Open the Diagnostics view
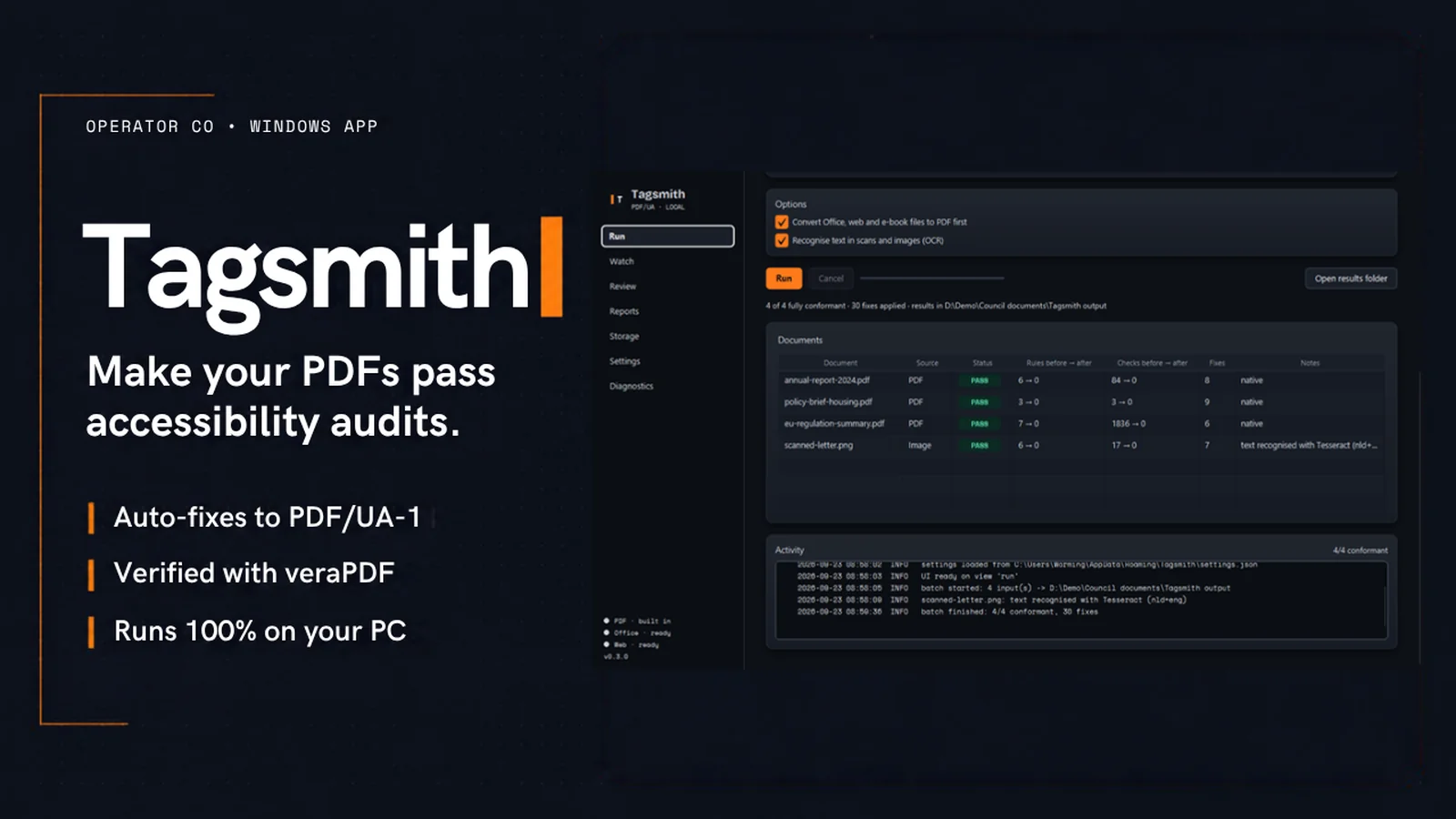Viewport: 1456px width, 819px height. [632, 387]
